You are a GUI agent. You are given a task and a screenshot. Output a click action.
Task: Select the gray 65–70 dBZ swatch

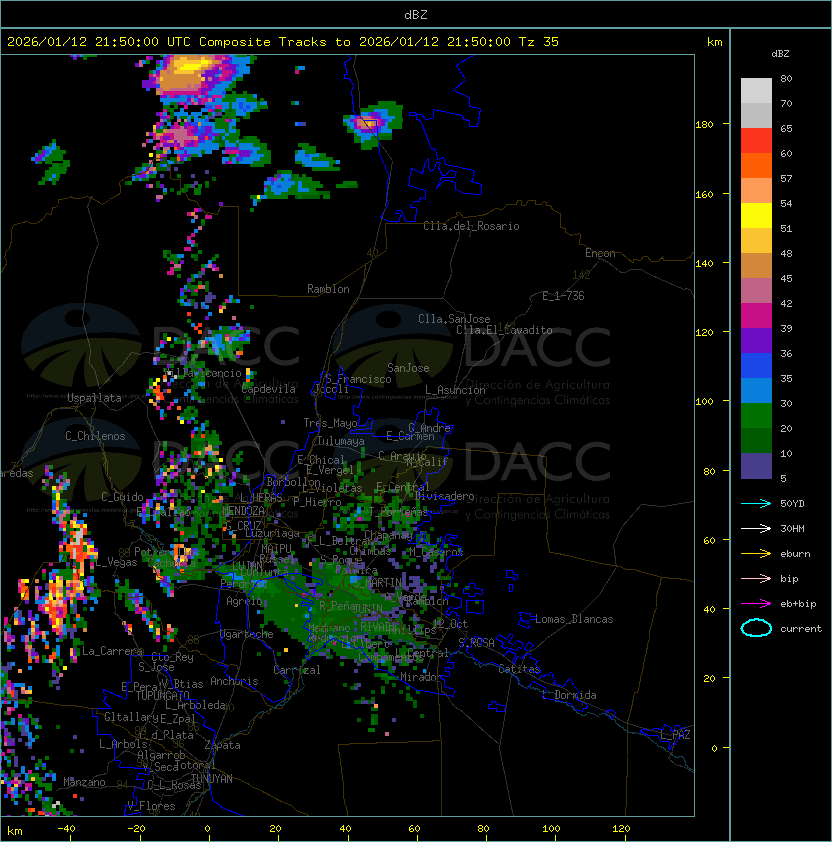(x=756, y=115)
